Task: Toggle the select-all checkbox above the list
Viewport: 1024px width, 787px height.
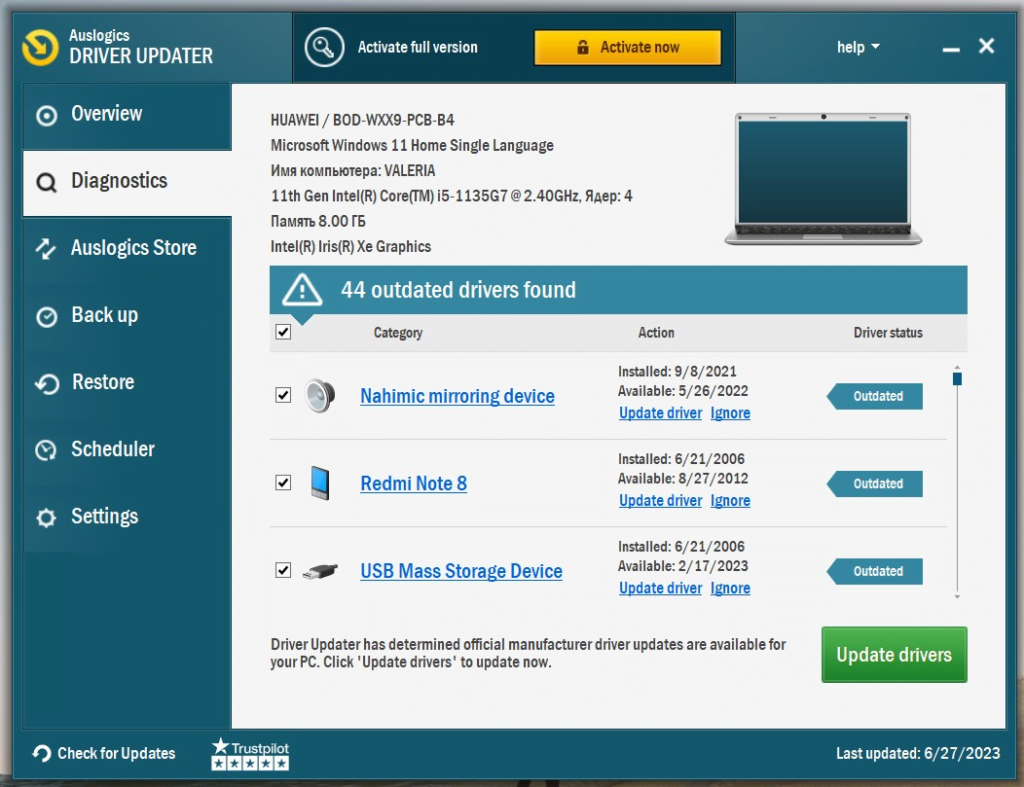Action: tap(282, 332)
